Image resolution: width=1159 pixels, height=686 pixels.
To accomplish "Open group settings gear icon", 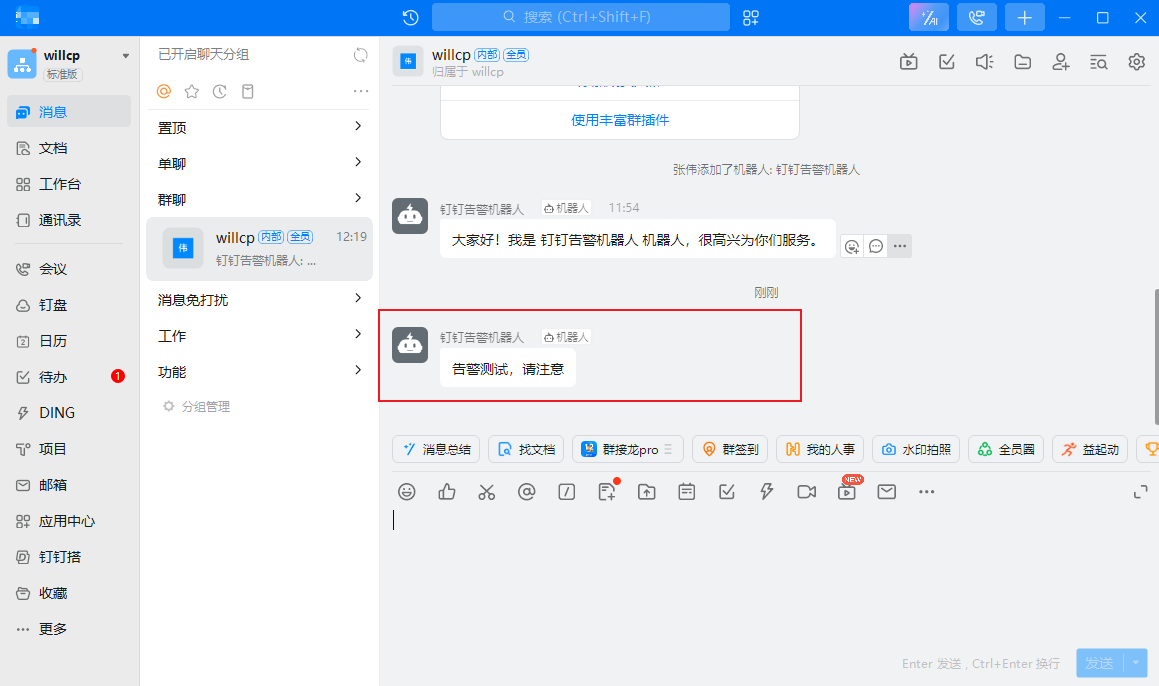I will [x=1136, y=62].
